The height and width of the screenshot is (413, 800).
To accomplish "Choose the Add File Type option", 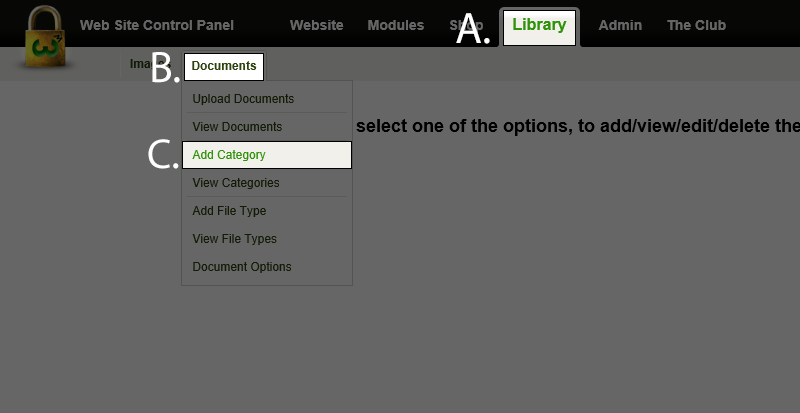I will click(x=229, y=211).
